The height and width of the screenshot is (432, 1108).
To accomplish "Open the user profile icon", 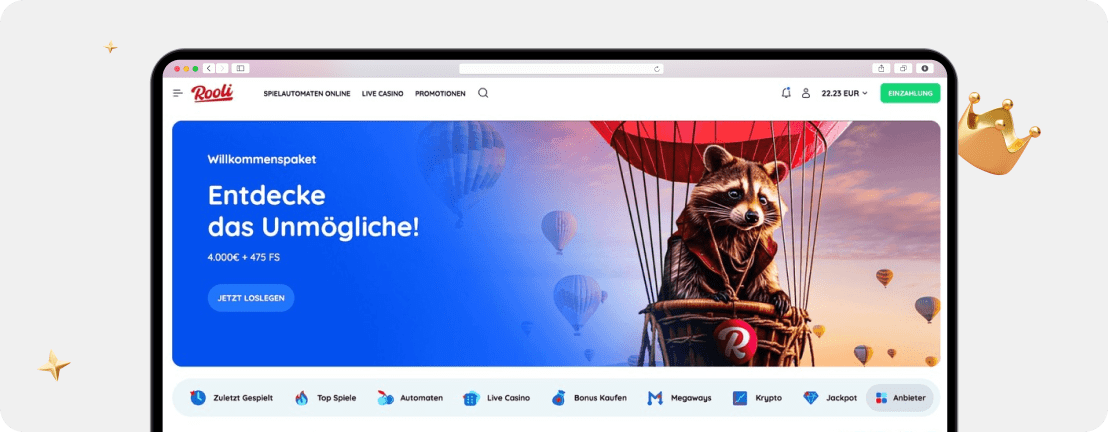I will 806,93.
